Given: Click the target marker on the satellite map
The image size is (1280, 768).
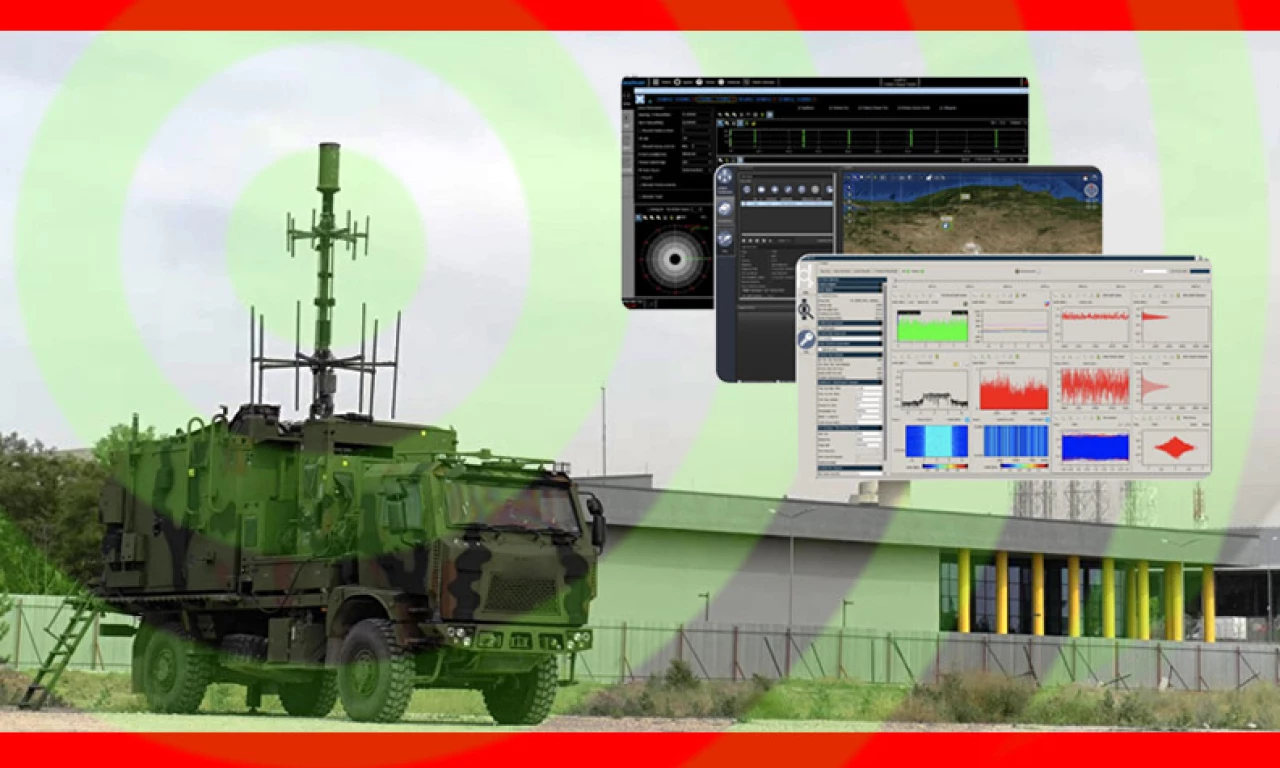Looking at the screenshot, I should tap(946, 225).
